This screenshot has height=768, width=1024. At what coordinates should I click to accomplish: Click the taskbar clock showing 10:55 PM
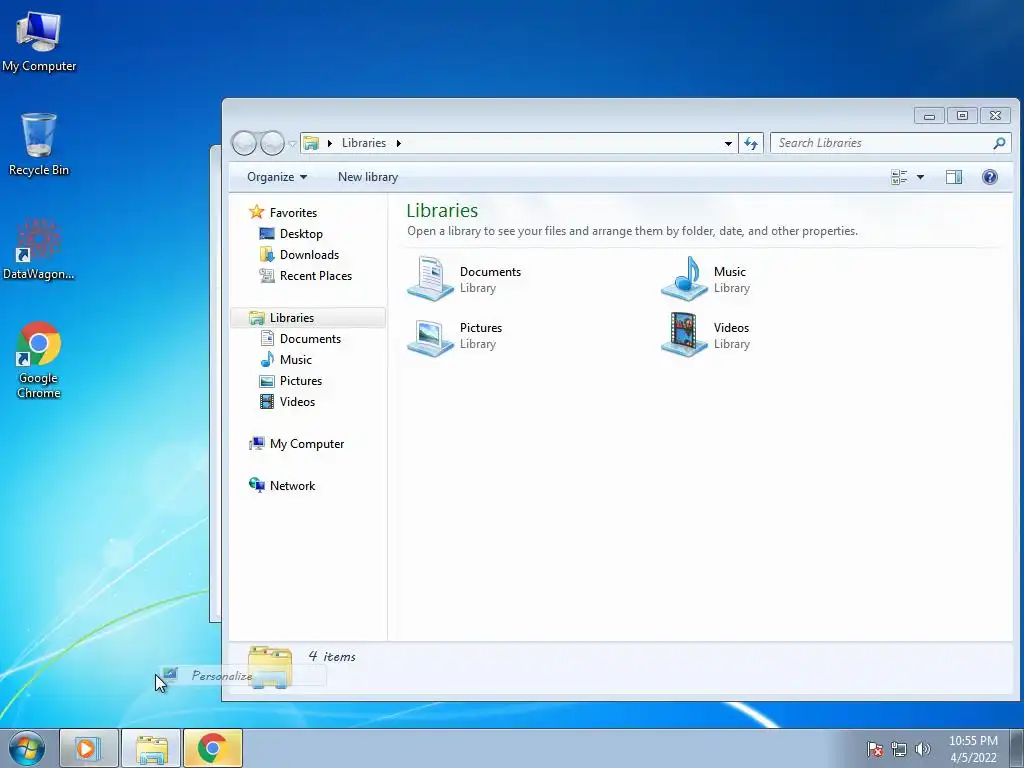(973, 749)
